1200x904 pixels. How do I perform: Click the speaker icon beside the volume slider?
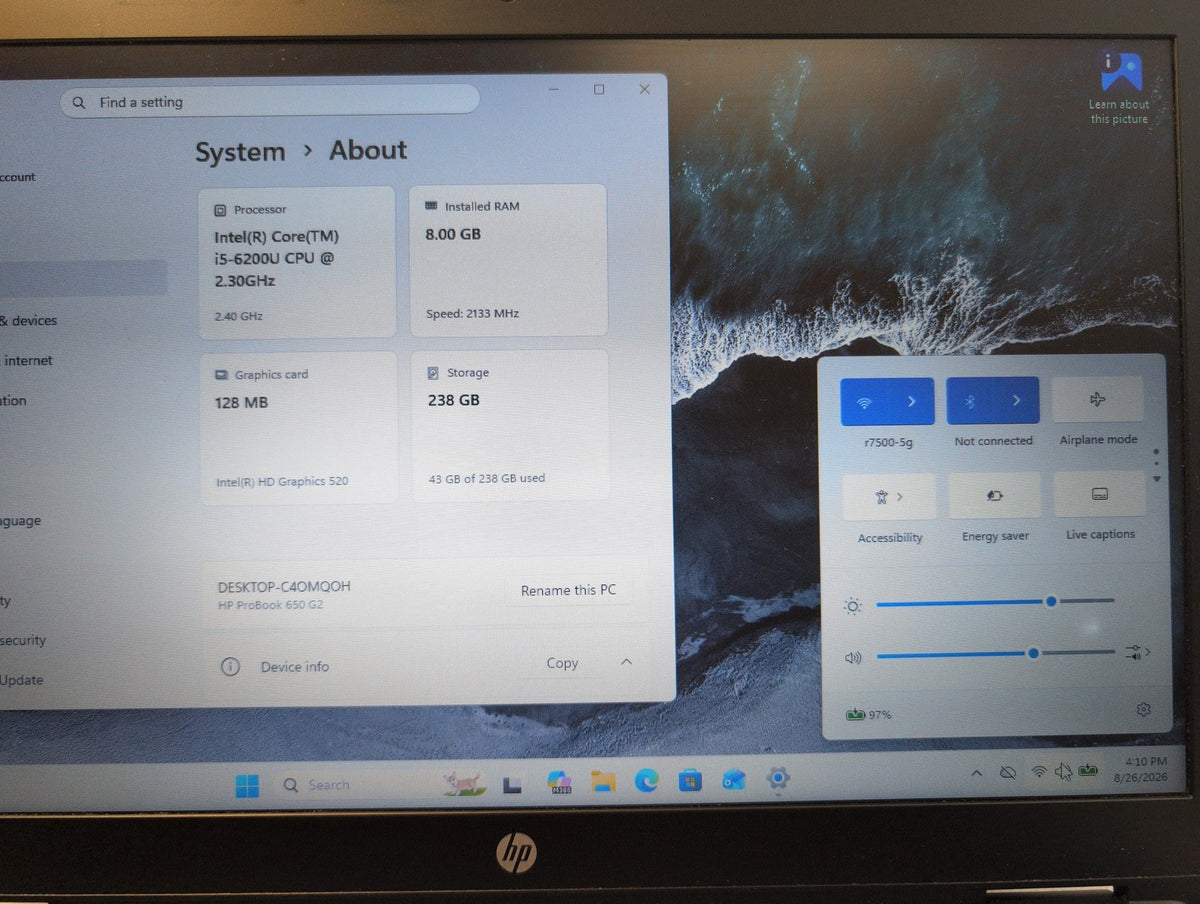pyautogui.click(x=853, y=657)
